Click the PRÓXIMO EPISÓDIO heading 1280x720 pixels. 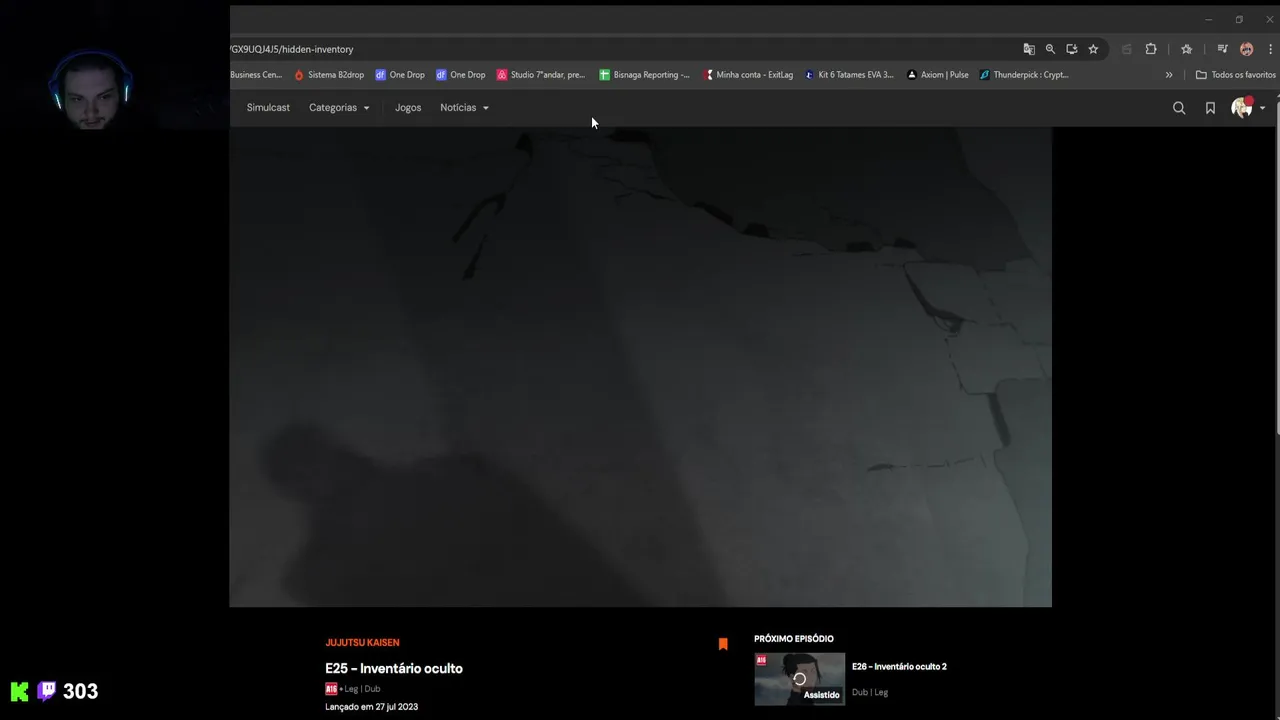tap(794, 639)
